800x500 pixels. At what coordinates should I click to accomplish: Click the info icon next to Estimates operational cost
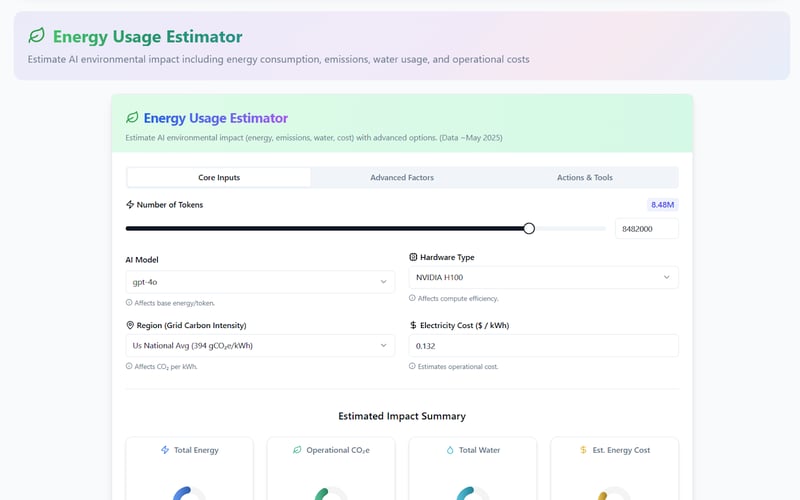(412, 366)
